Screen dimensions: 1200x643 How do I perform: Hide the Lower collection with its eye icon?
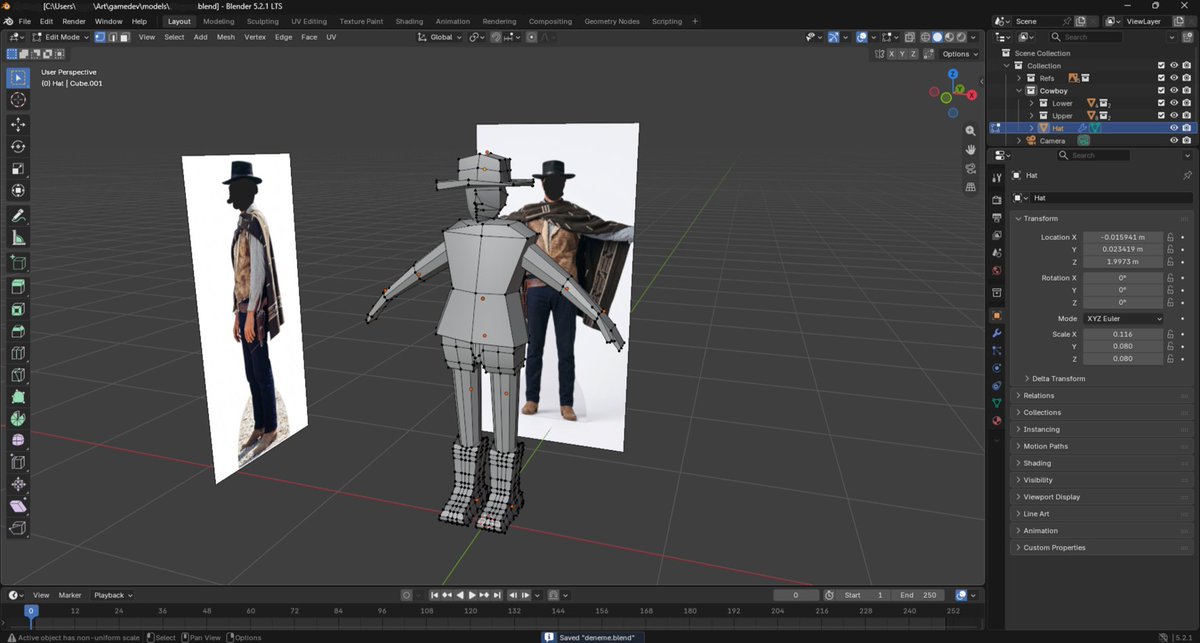coord(1174,103)
